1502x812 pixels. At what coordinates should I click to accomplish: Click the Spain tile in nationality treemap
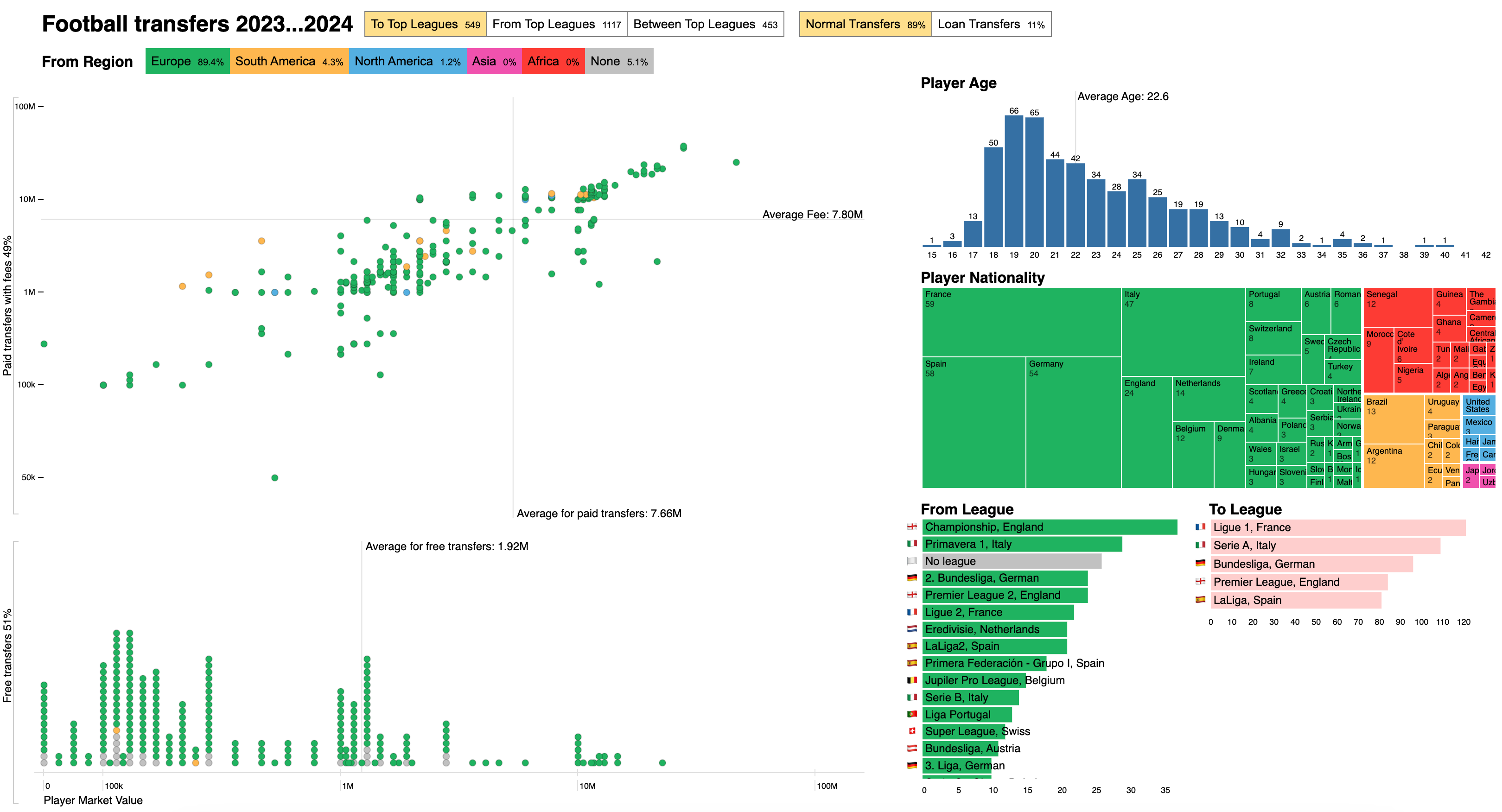tap(974, 423)
